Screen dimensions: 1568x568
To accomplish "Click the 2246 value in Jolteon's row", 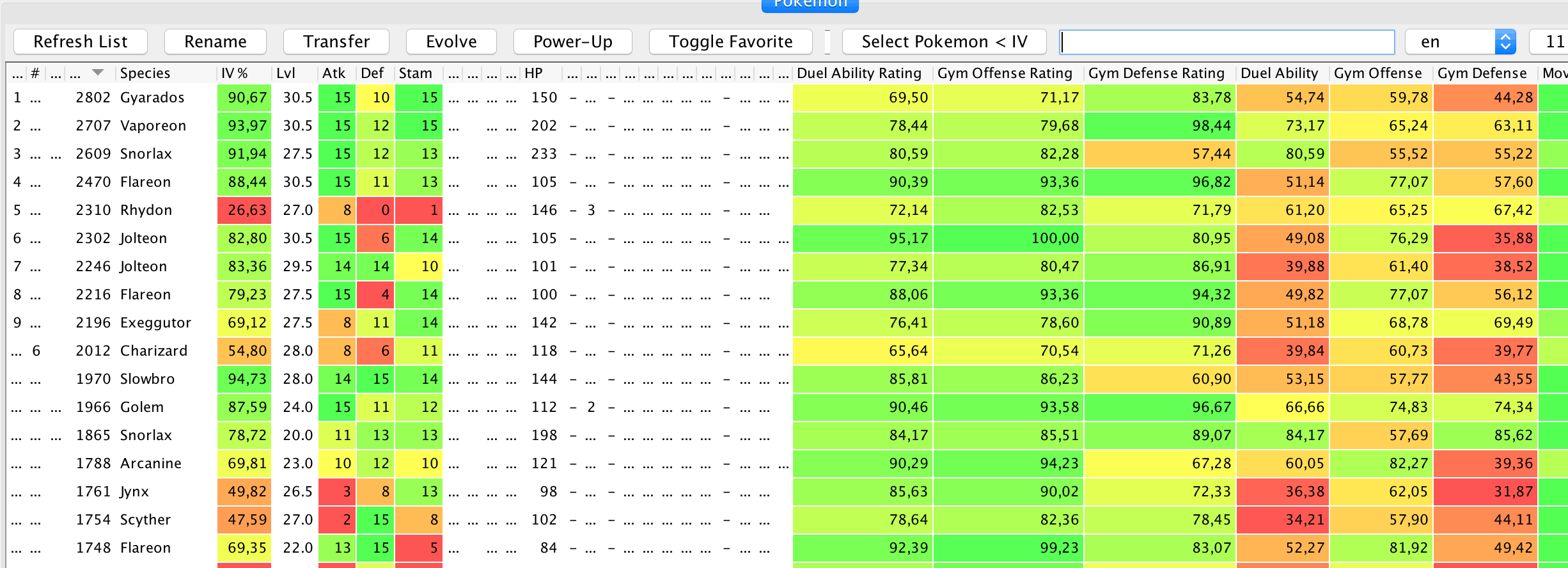I will 93,266.
